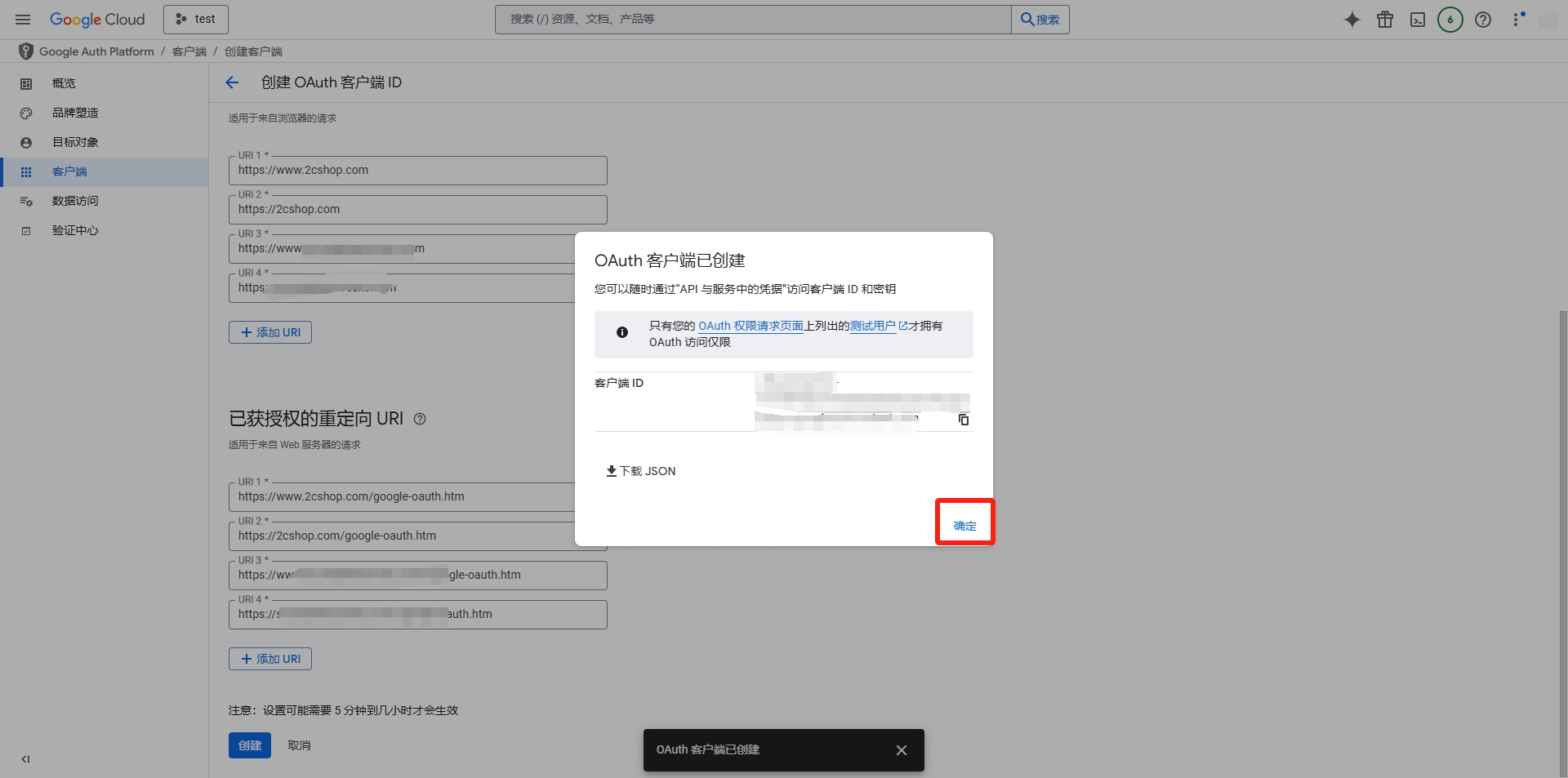Click the 目标对象 person sidebar icon
This screenshot has width=1568, height=778.
point(26,142)
